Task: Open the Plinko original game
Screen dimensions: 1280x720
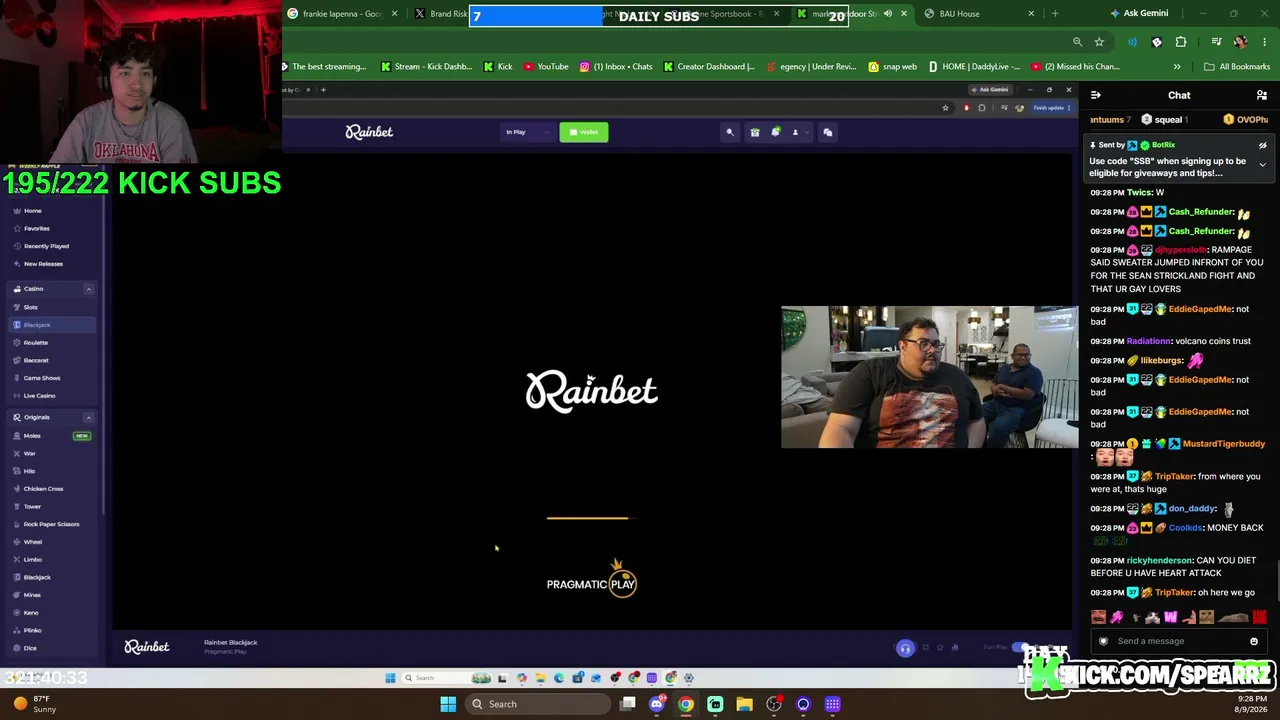Action: click(x=33, y=630)
